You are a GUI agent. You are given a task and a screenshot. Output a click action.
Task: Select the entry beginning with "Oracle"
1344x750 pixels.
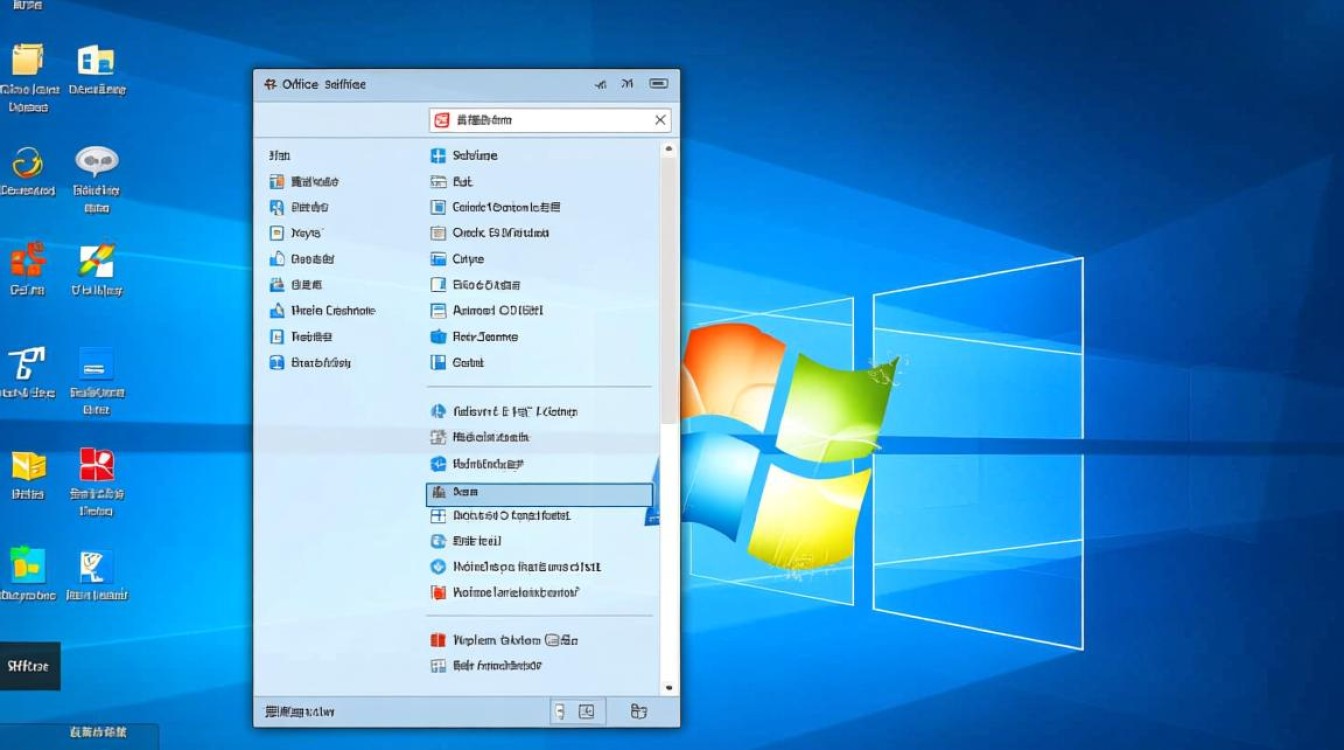click(x=501, y=233)
